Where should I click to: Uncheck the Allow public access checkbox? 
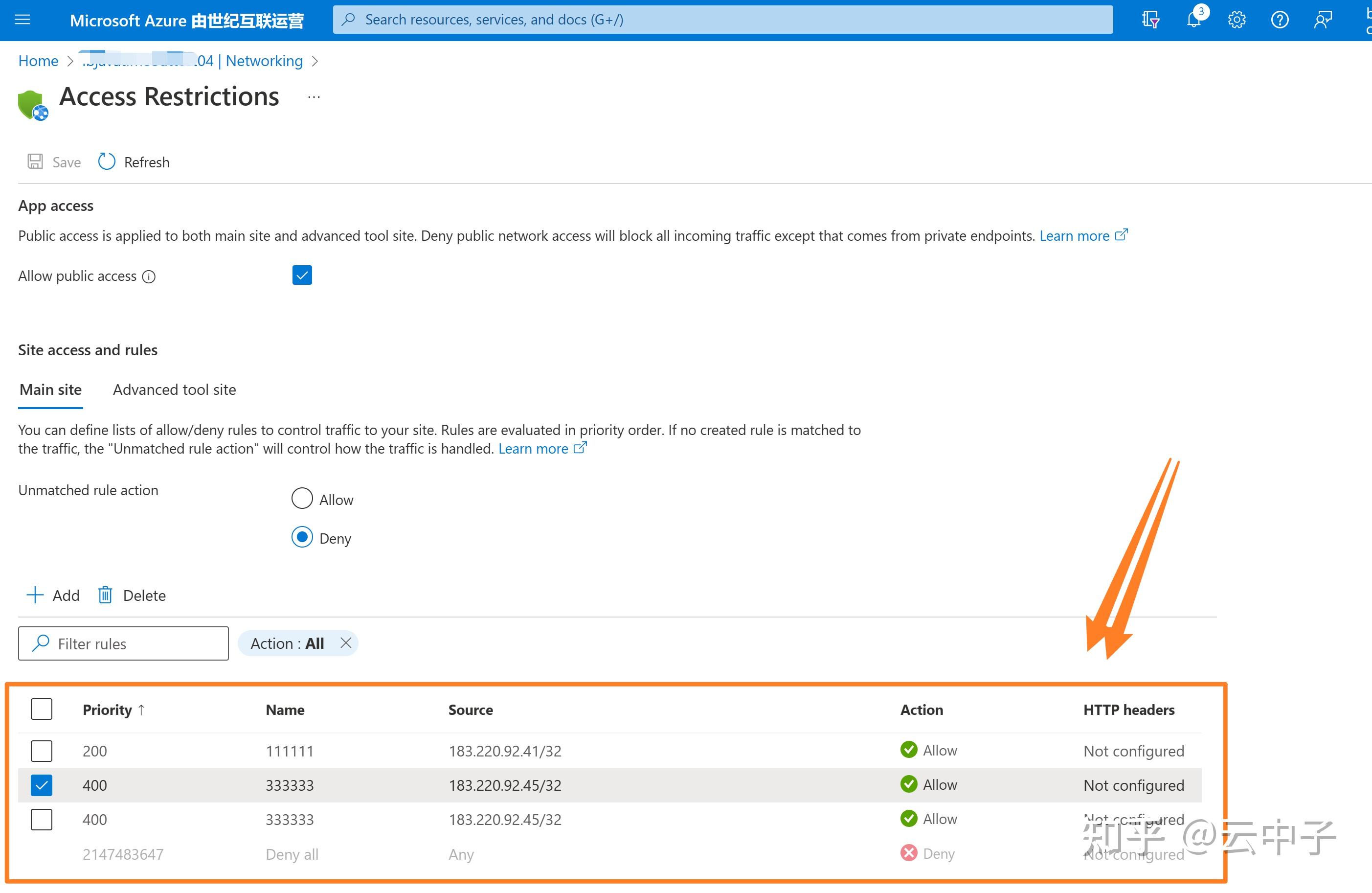point(301,275)
